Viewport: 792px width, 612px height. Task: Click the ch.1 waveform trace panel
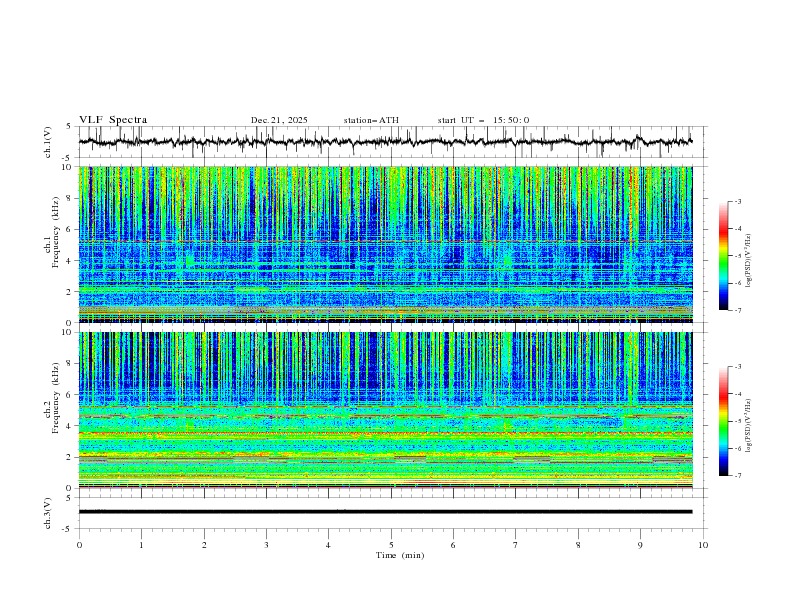(392, 142)
